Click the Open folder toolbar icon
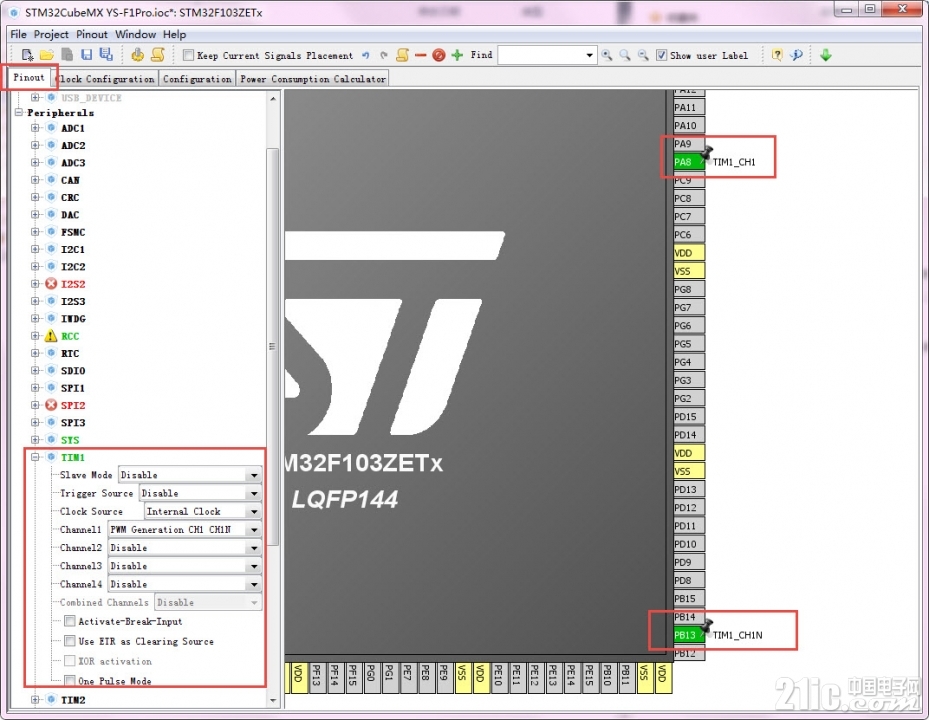 [47, 55]
